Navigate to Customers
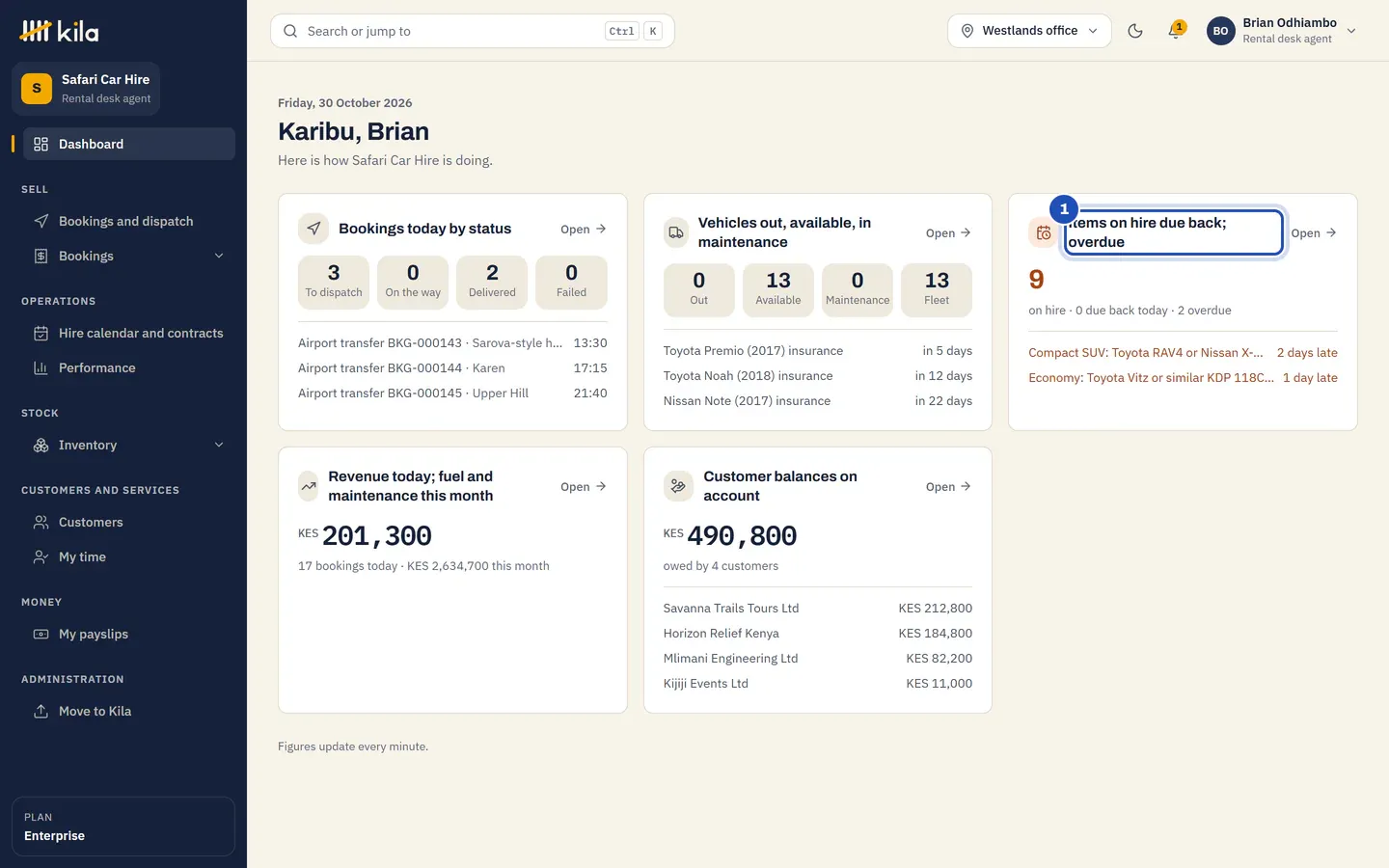1389x868 pixels. (x=129, y=522)
